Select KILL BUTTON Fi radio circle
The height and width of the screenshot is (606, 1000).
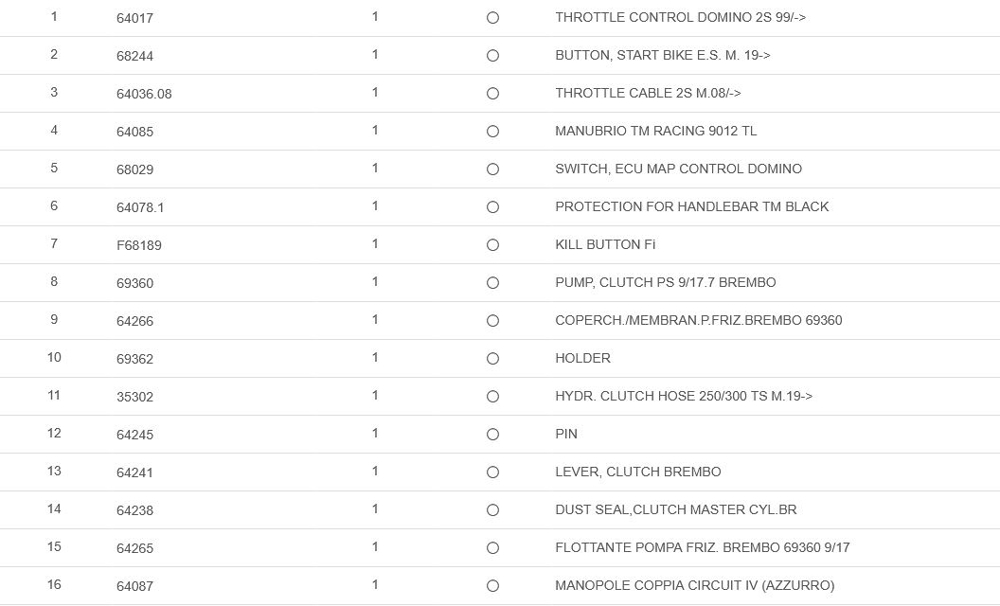coord(492,245)
